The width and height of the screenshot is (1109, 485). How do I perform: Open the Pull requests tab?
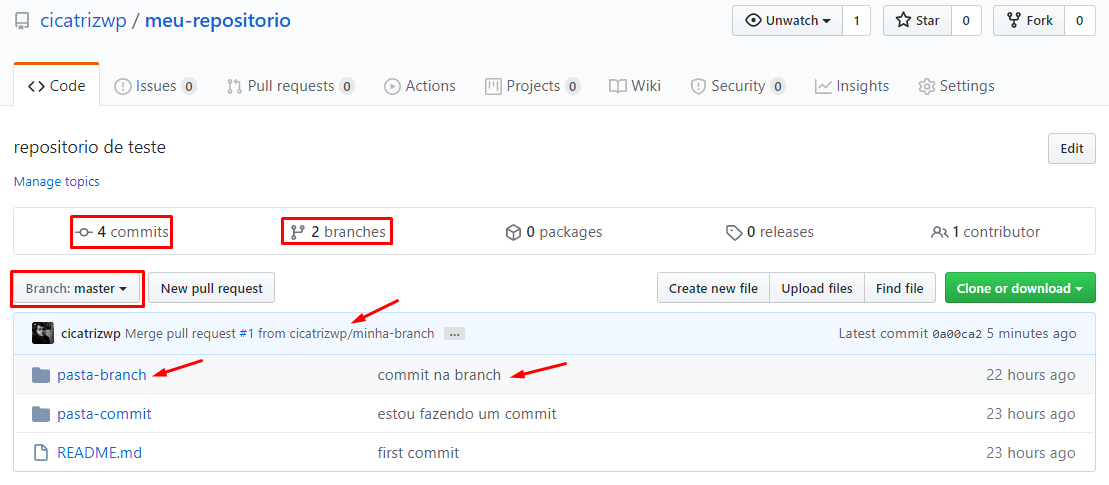click(290, 86)
